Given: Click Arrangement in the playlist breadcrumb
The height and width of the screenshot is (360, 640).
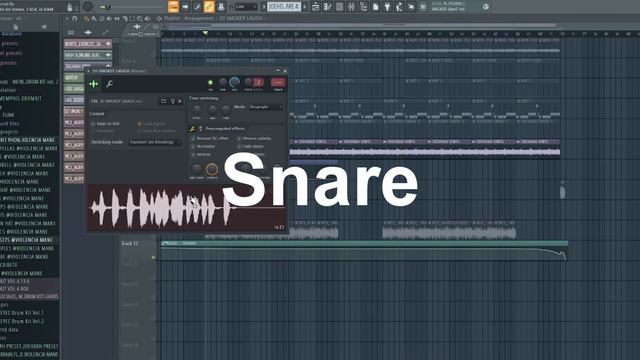Looking at the screenshot, I should 198,18.
